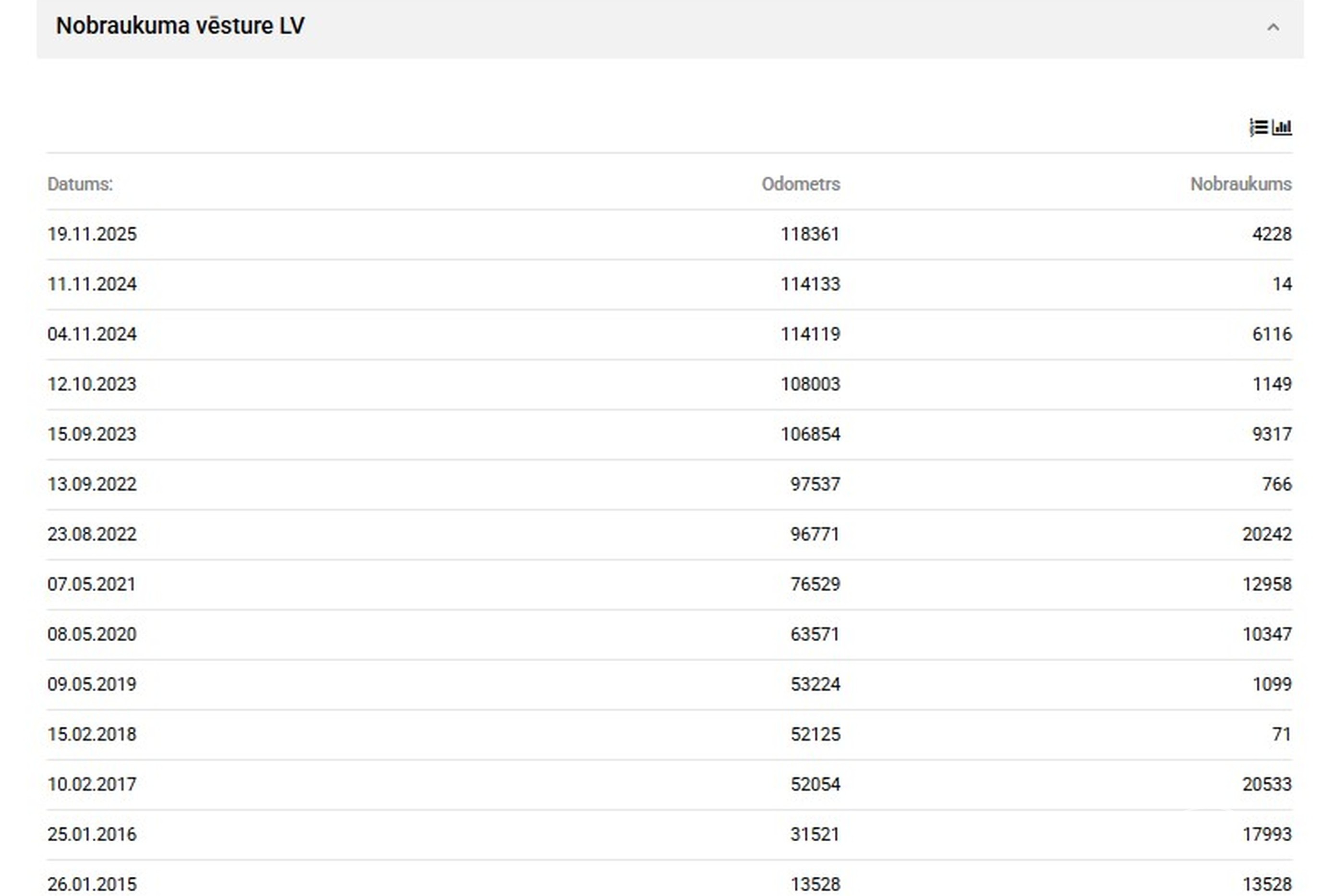Click the 12.10.2023 date entry
This screenshot has height=896, width=1344.
click(92, 384)
